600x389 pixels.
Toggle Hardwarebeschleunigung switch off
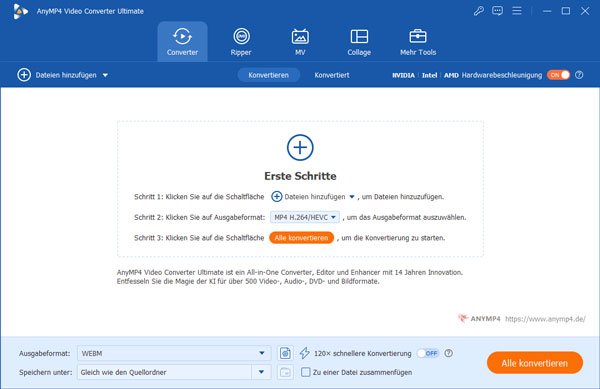558,75
